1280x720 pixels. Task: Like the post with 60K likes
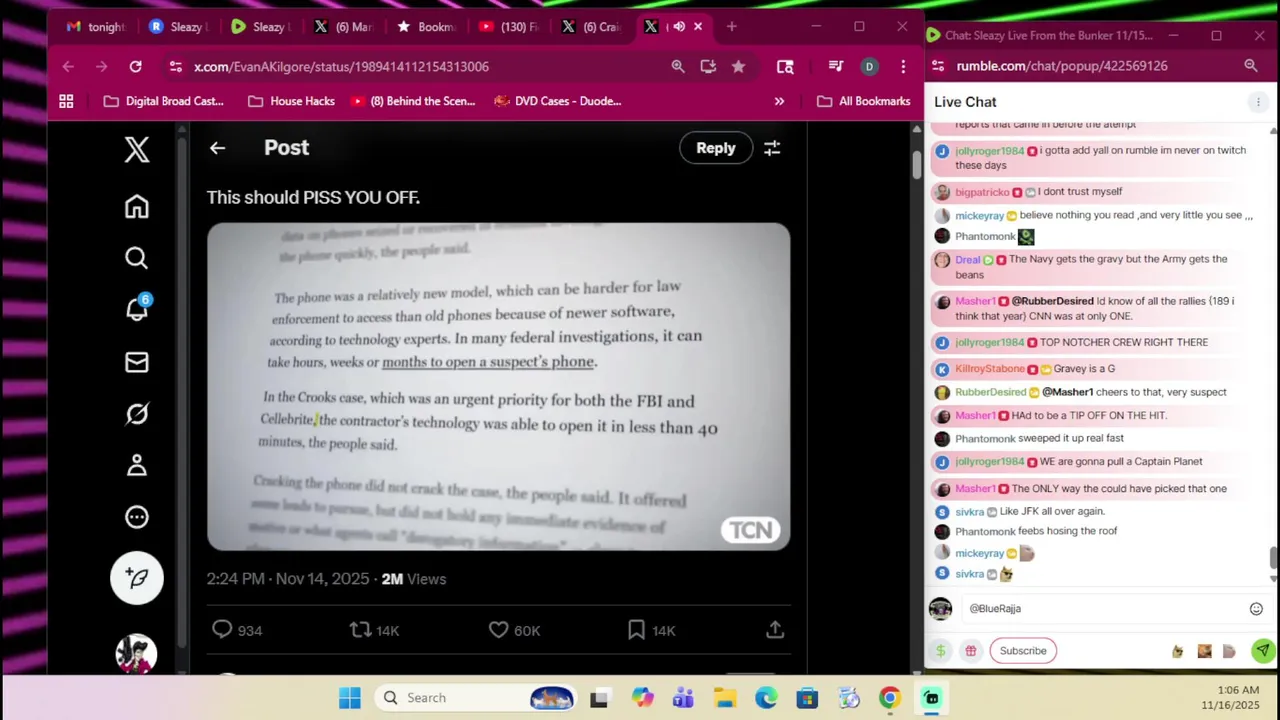click(x=514, y=630)
